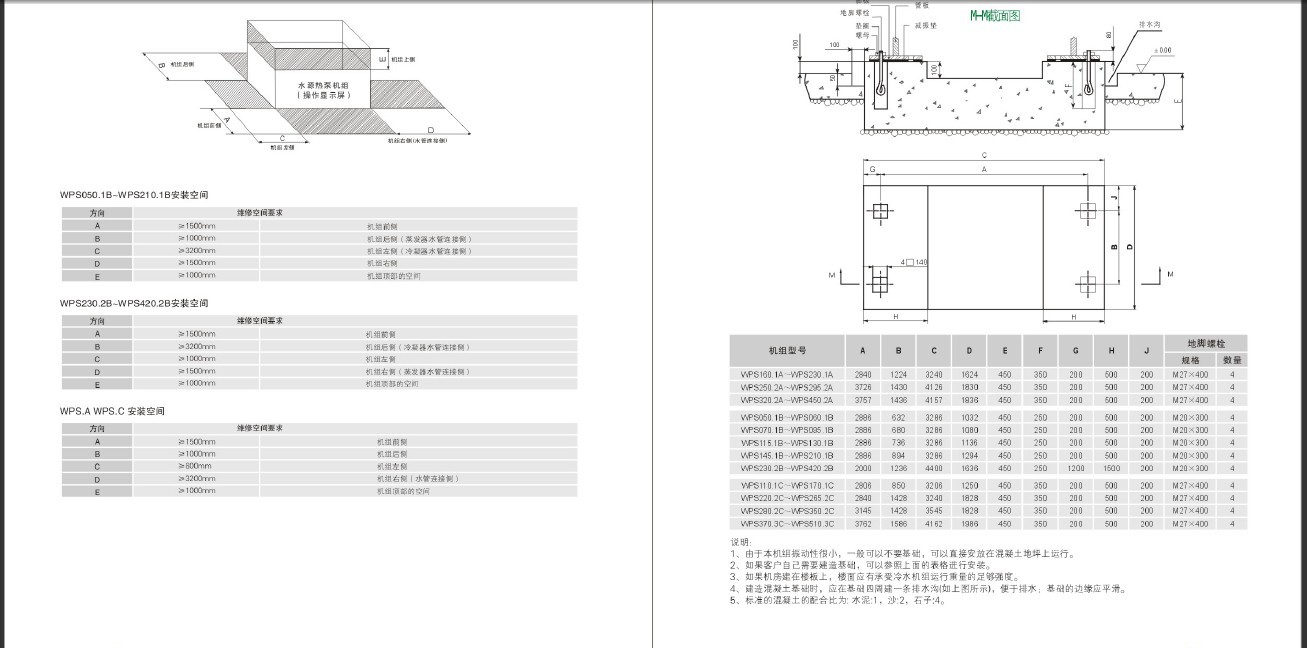
Task: Click the WPS.A WPS.C 安装空间 heading
Action: coord(112,411)
